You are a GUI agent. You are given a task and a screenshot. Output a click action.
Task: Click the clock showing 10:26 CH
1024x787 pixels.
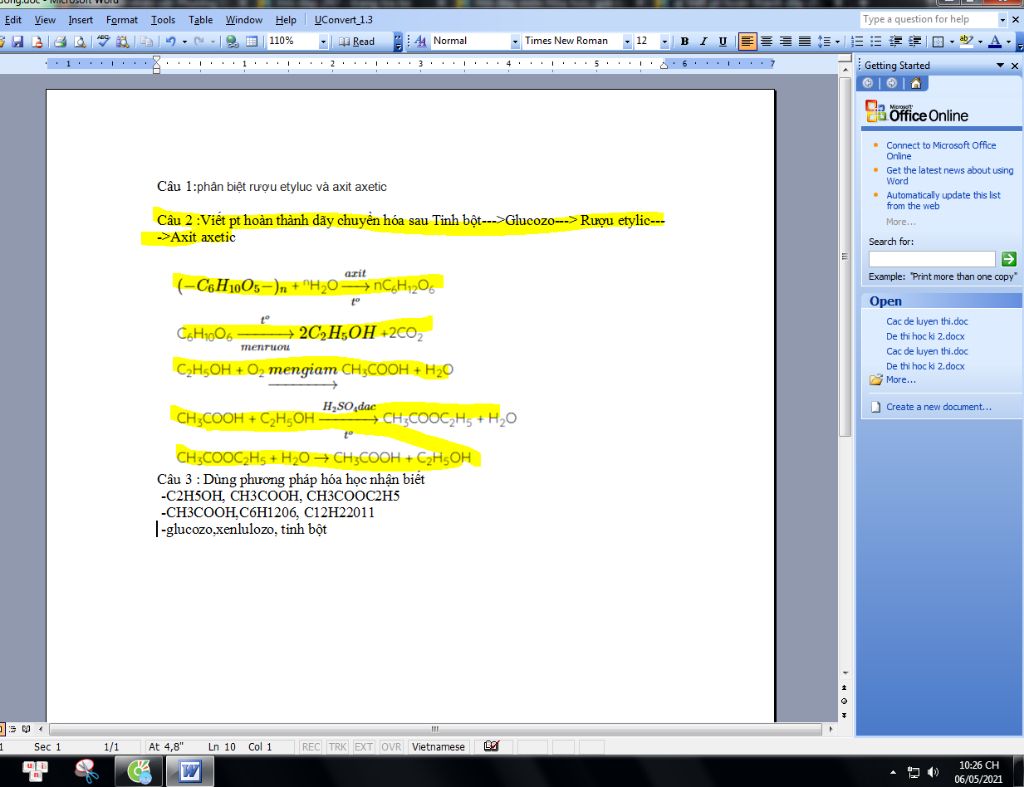(978, 771)
